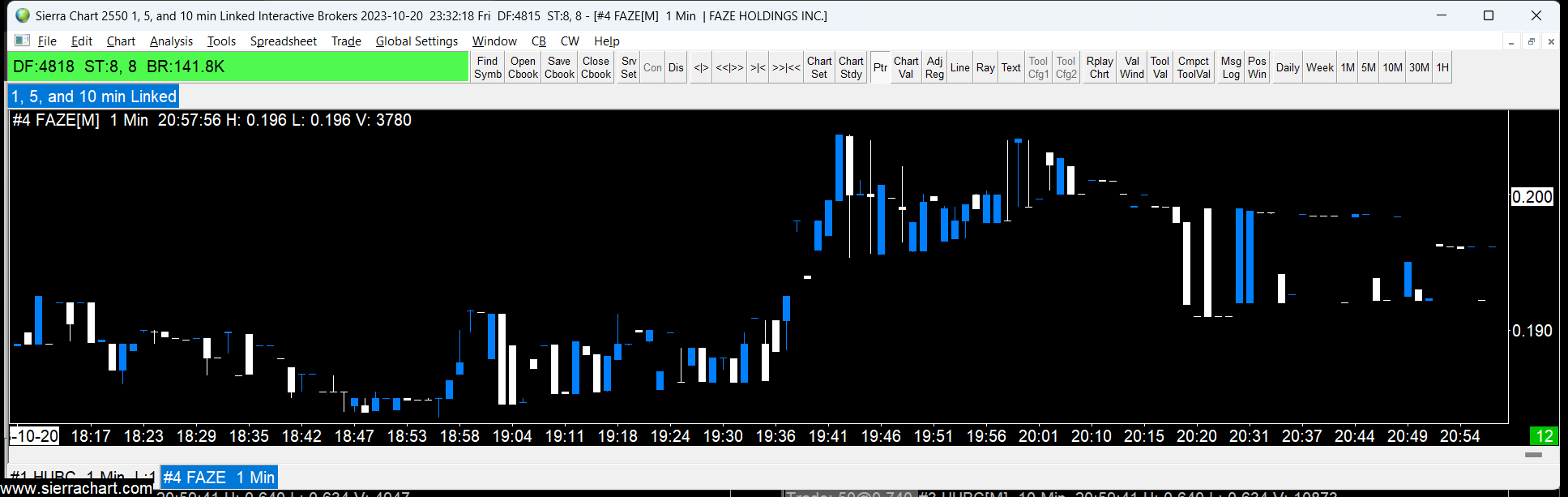The height and width of the screenshot is (497, 1568).
Task: Open the CW menu
Action: click(570, 41)
